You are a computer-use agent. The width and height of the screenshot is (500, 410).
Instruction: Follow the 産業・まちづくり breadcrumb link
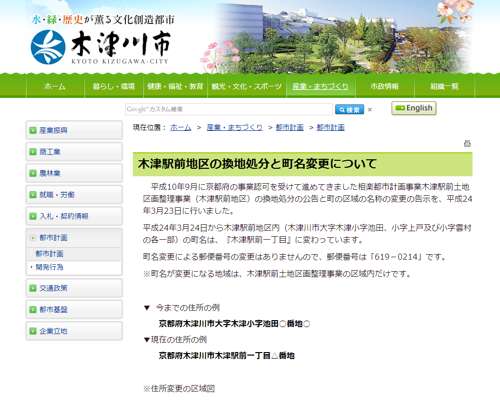click(235, 127)
